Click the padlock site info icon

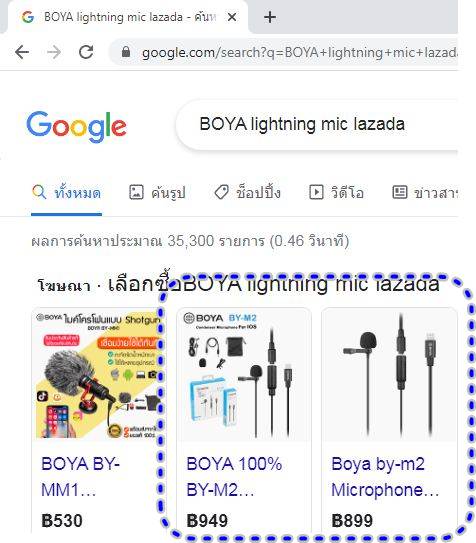coord(126,52)
